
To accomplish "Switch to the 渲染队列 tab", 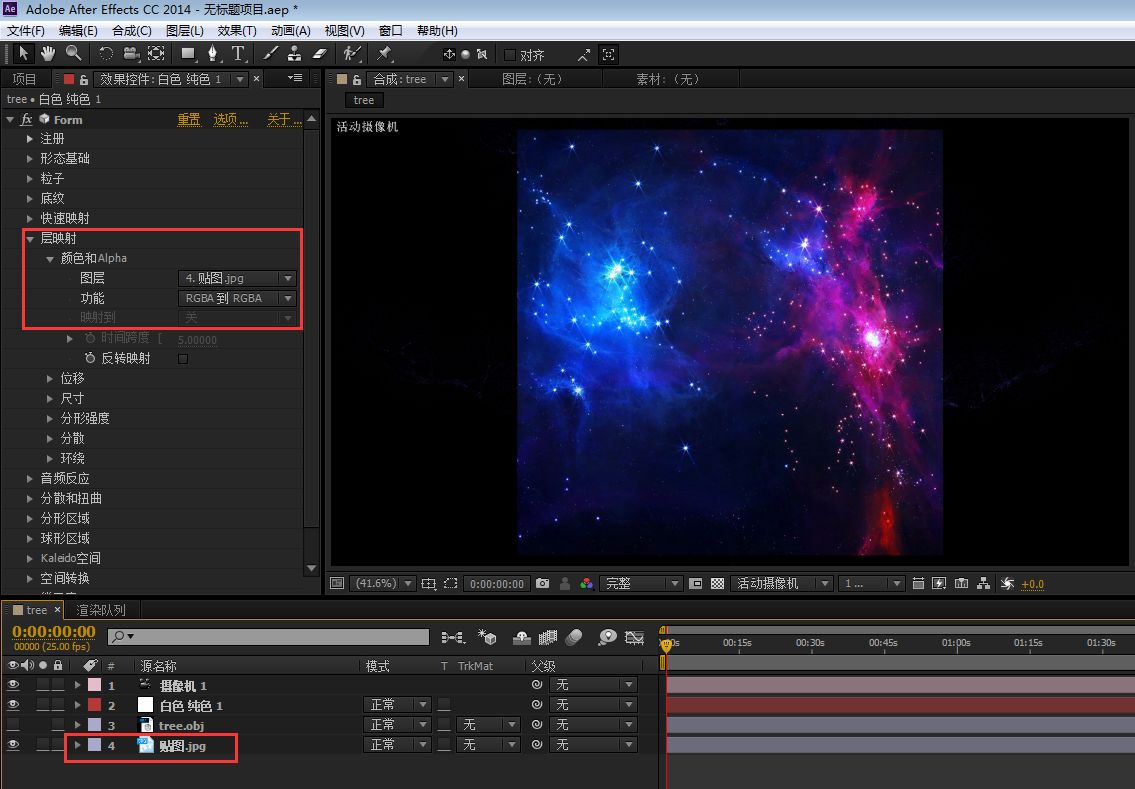I will [101, 610].
